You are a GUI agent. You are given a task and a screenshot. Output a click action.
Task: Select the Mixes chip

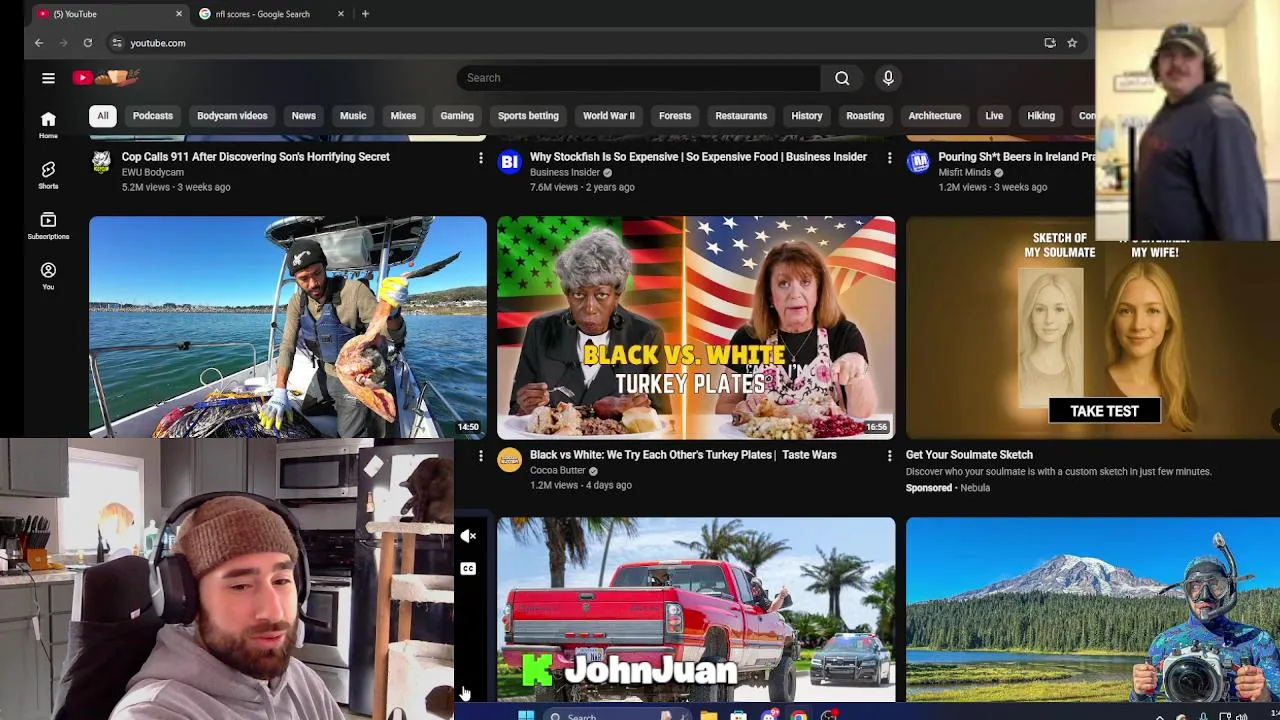(x=403, y=116)
